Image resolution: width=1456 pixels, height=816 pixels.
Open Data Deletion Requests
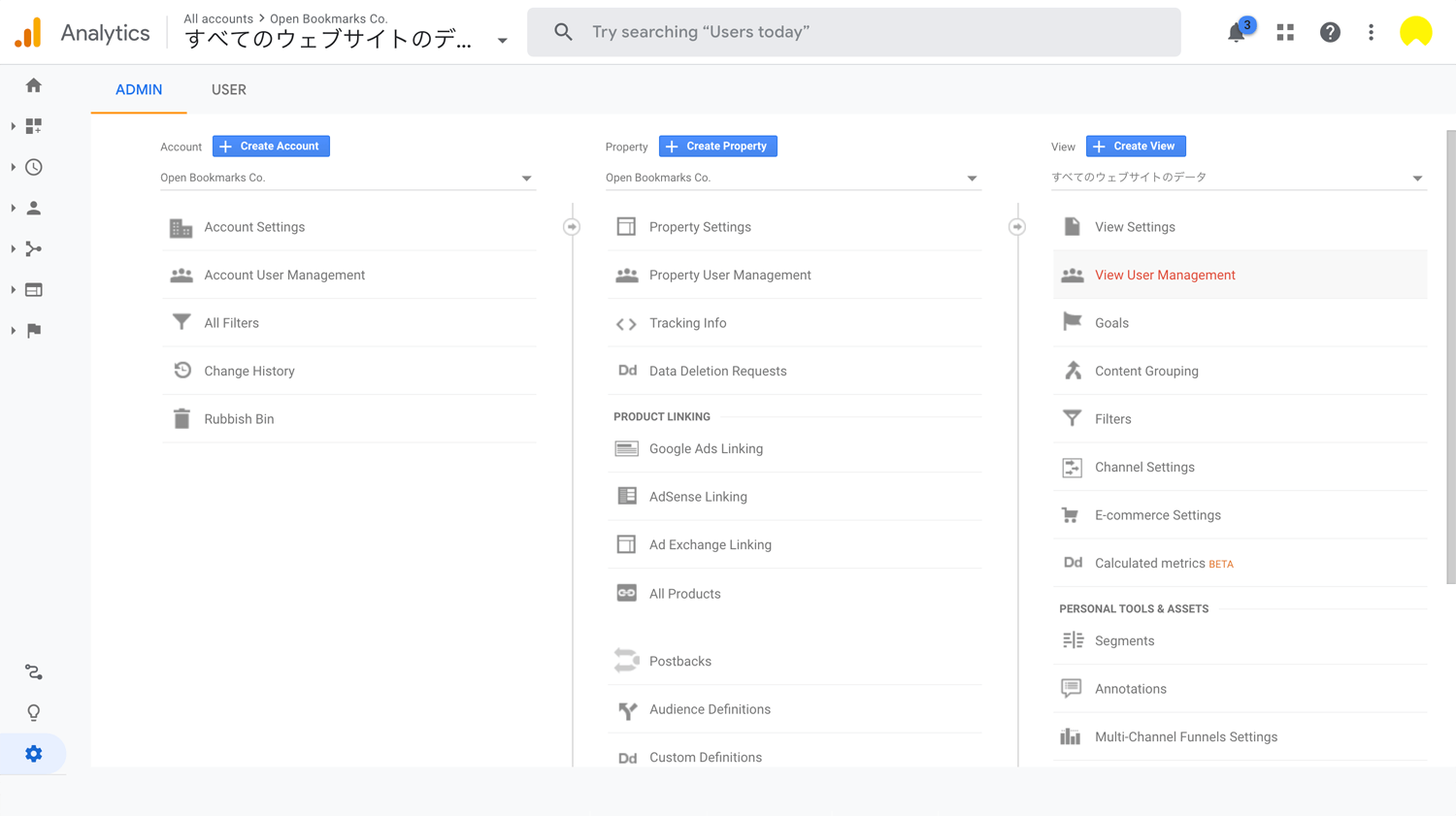pyautogui.click(x=717, y=372)
